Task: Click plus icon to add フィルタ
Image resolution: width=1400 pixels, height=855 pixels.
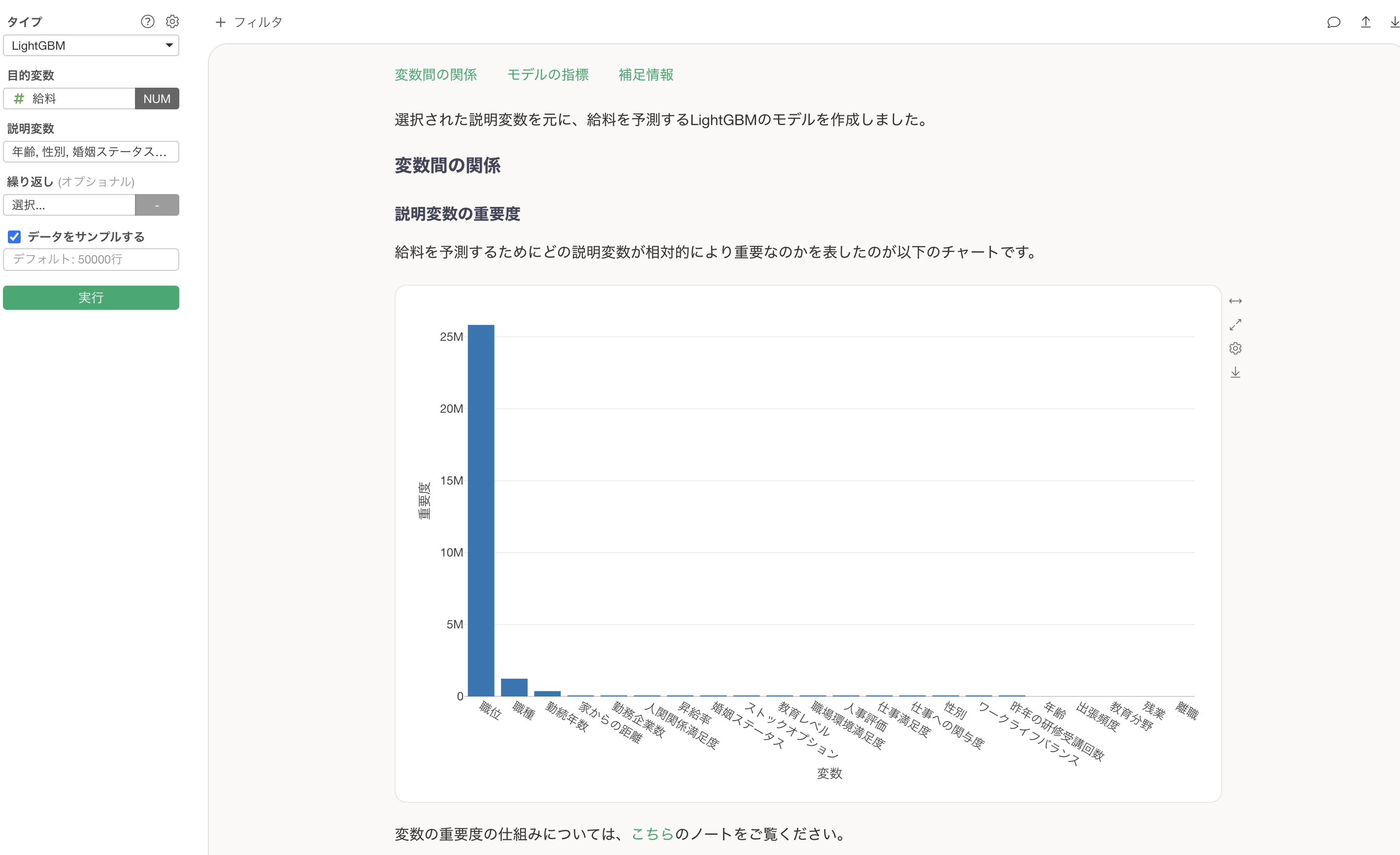Action: [221, 22]
